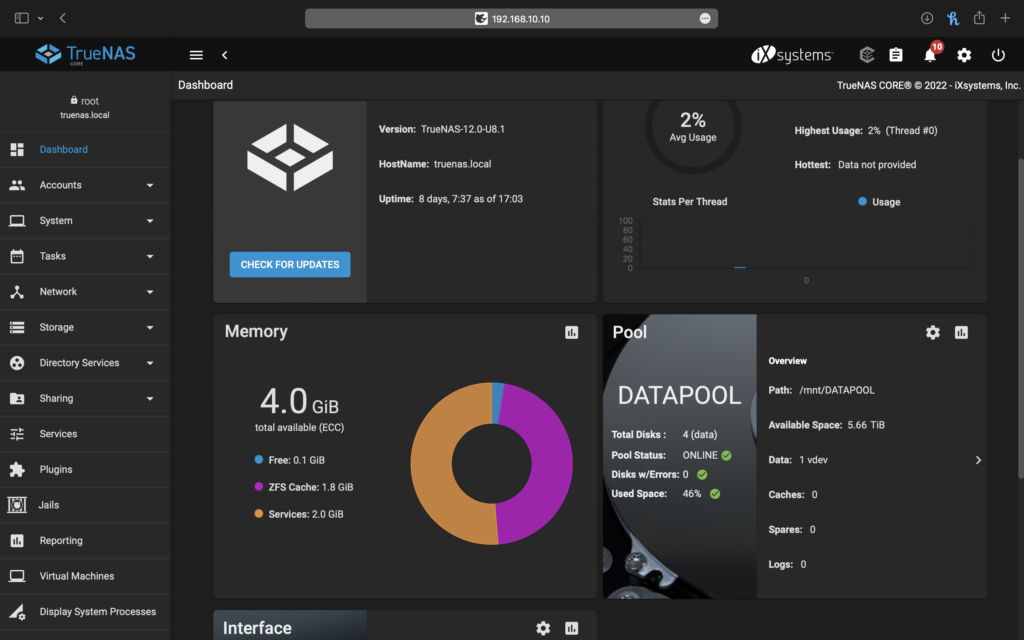Open the Safari sidebar dropdown arrow
The width and height of the screenshot is (1024, 640).
coord(40,18)
